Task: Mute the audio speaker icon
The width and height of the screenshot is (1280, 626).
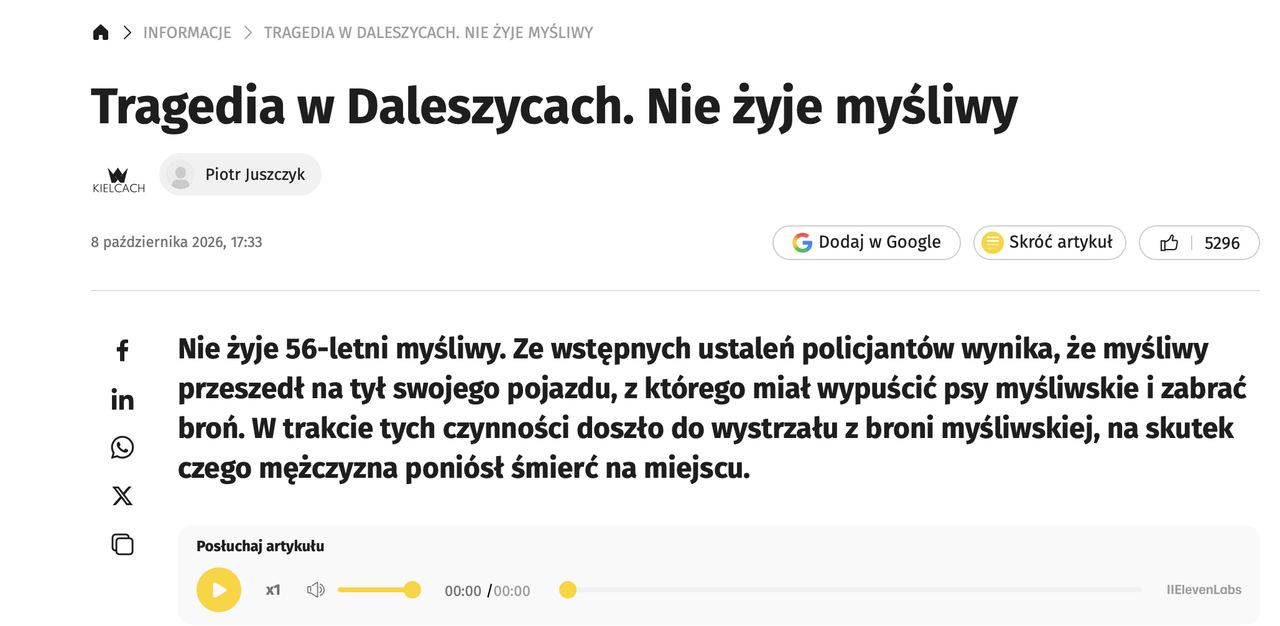Action: (316, 590)
